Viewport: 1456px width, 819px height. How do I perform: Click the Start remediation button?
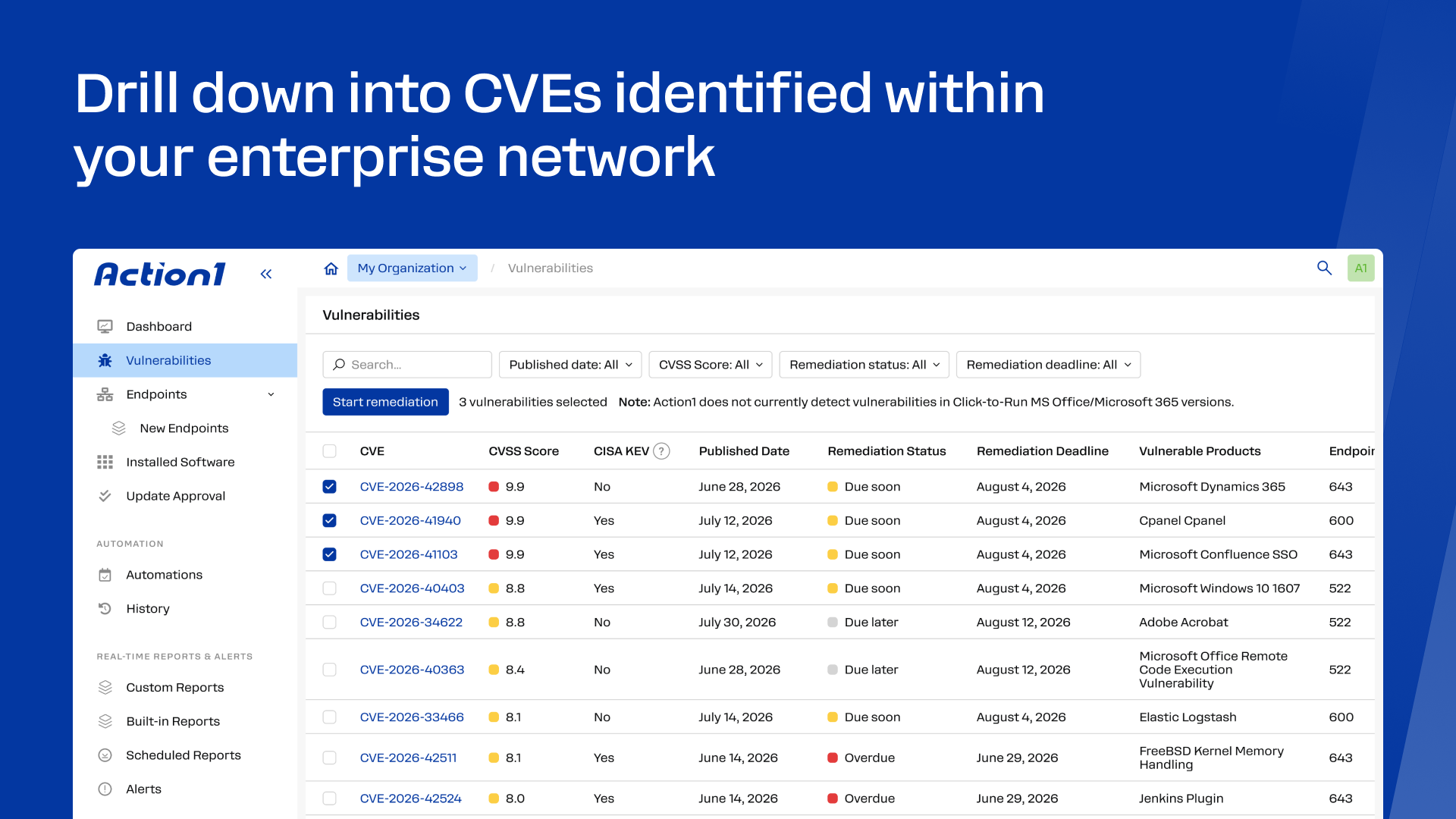pyautogui.click(x=385, y=402)
